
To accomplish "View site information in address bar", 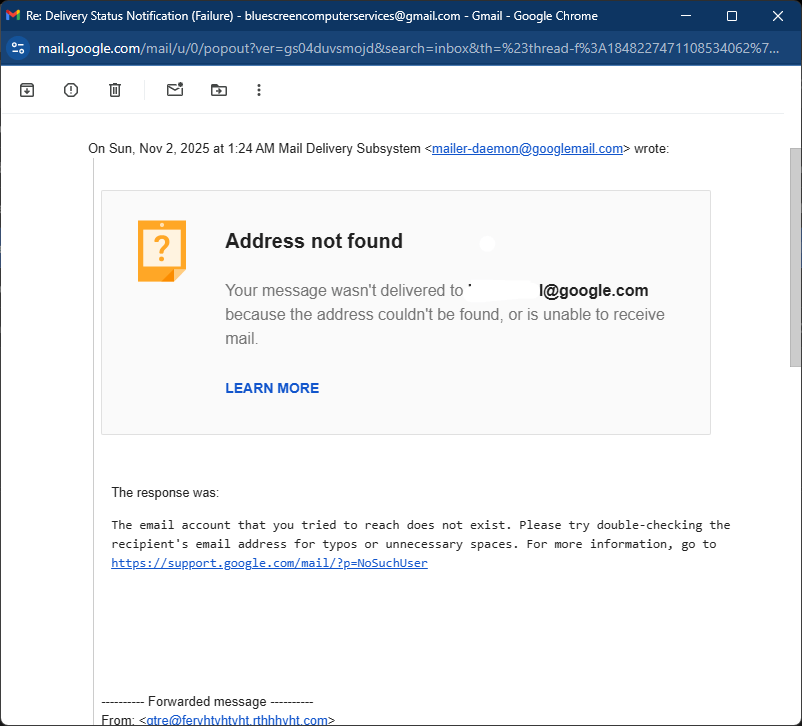I will pyautogui.click(x=18, y=48).
